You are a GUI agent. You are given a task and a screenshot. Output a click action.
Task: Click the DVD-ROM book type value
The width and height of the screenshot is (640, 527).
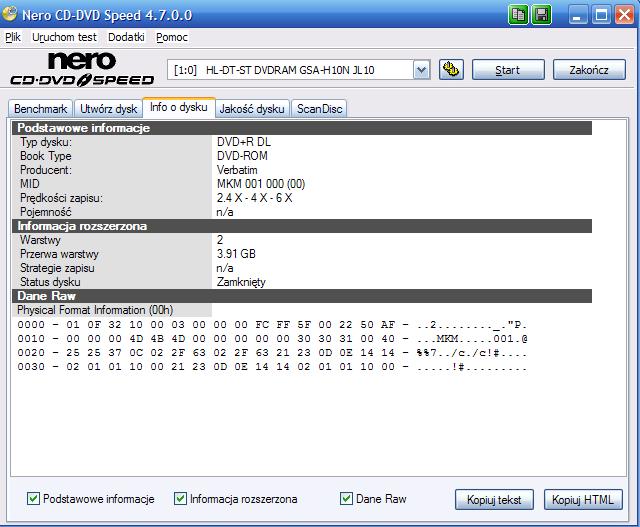242,156
